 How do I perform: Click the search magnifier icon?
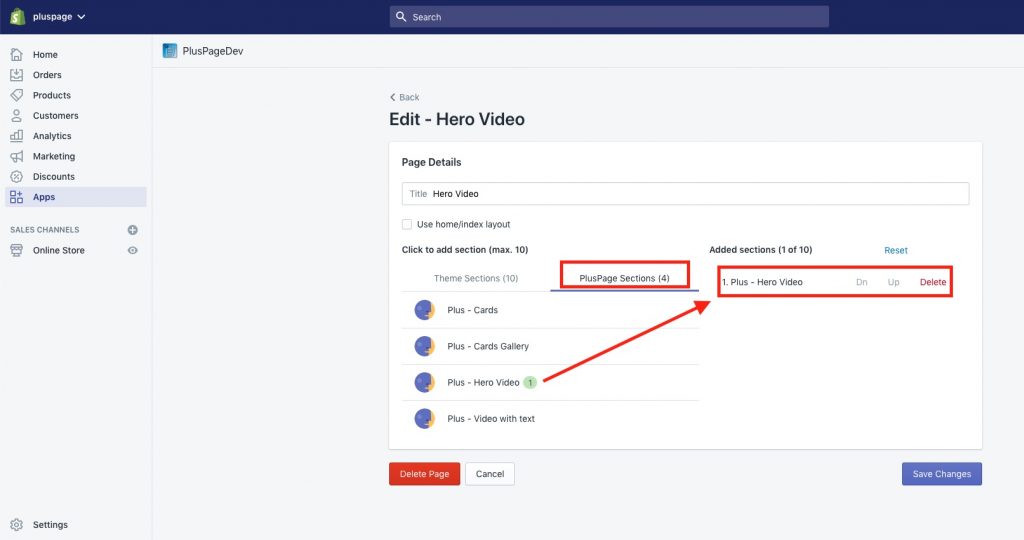click(x=401, y=16)
